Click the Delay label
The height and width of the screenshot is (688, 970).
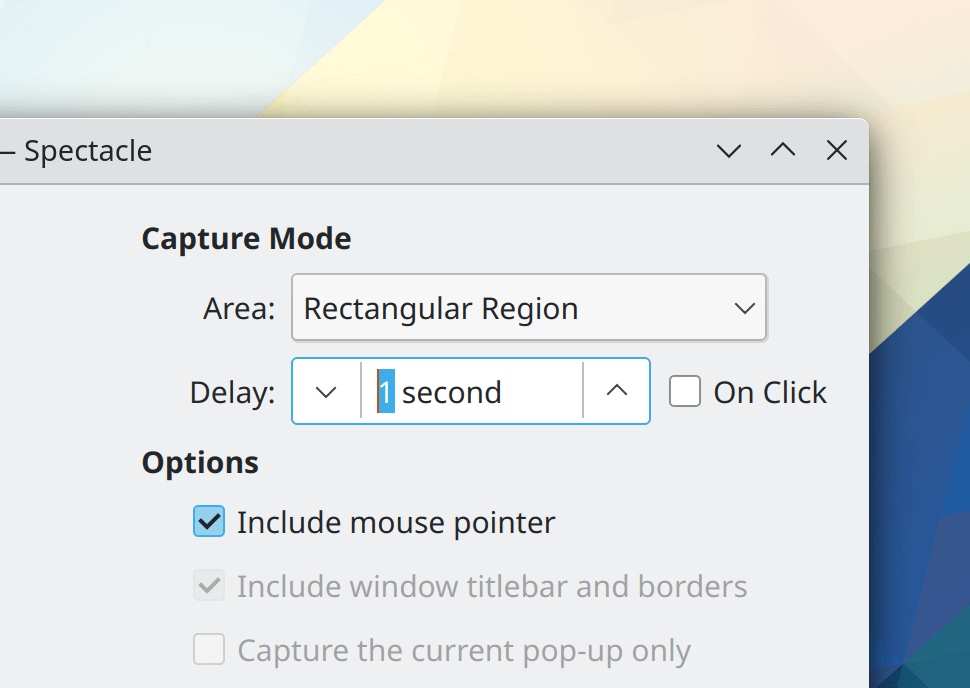232,393
